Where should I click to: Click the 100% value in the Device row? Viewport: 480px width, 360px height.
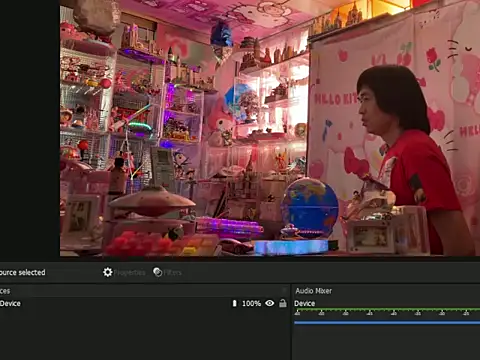tap(251, 303)
